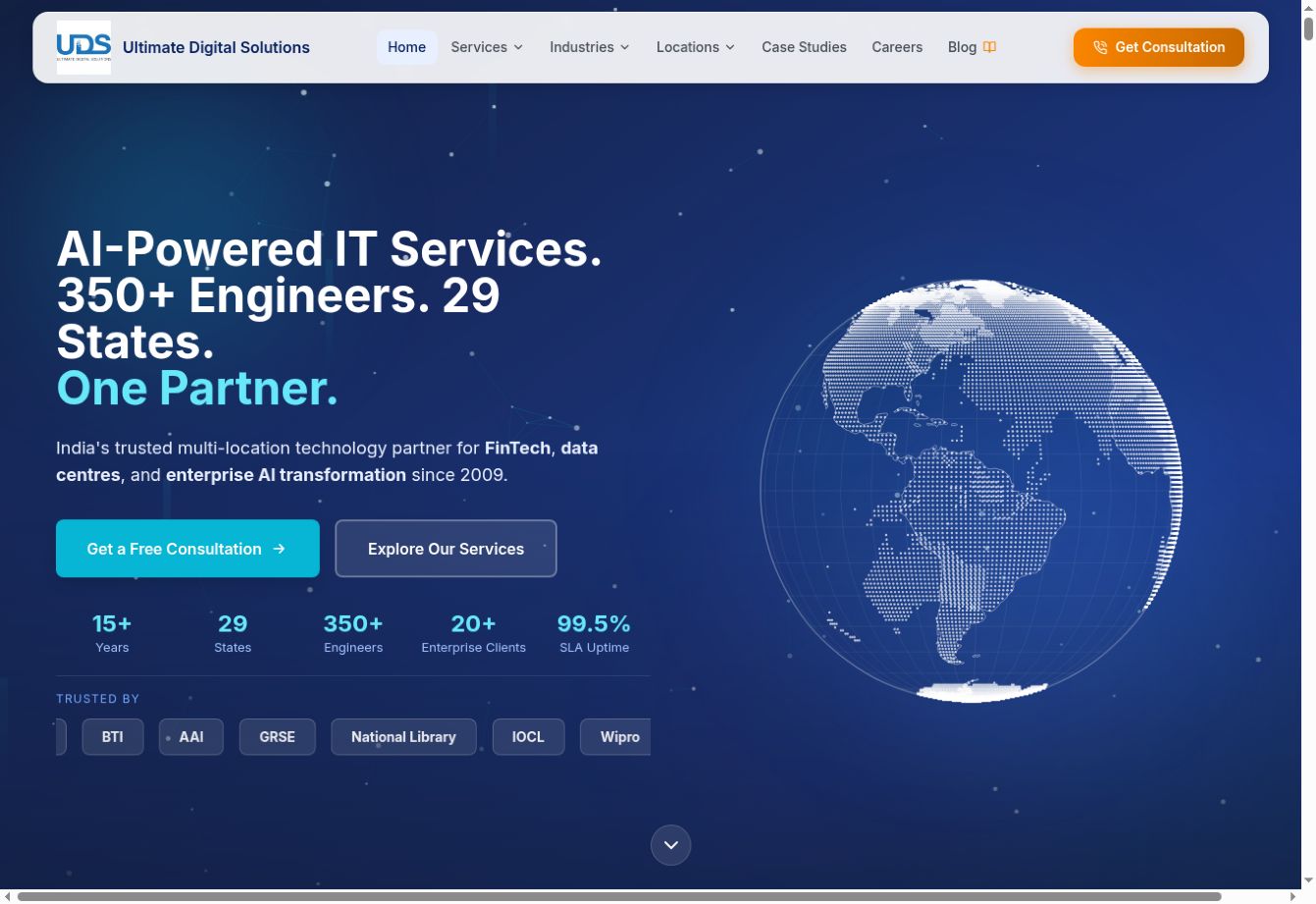This screenshot has height=904, width=1316.
Task: Click the BTI trusted-by badge
Action: (x=113, y=737)
